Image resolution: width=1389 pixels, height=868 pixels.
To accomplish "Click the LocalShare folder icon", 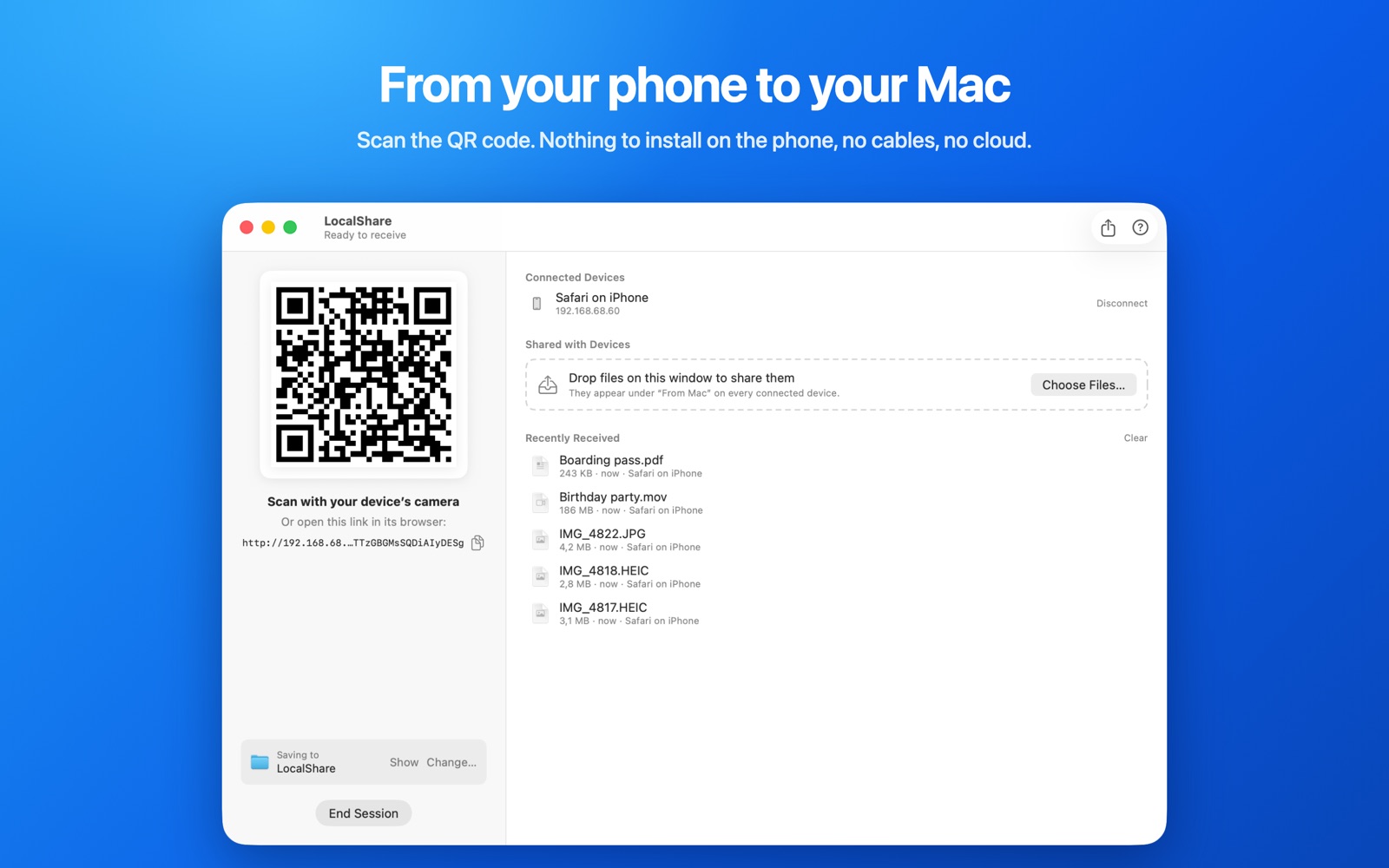I will point(260,762).
